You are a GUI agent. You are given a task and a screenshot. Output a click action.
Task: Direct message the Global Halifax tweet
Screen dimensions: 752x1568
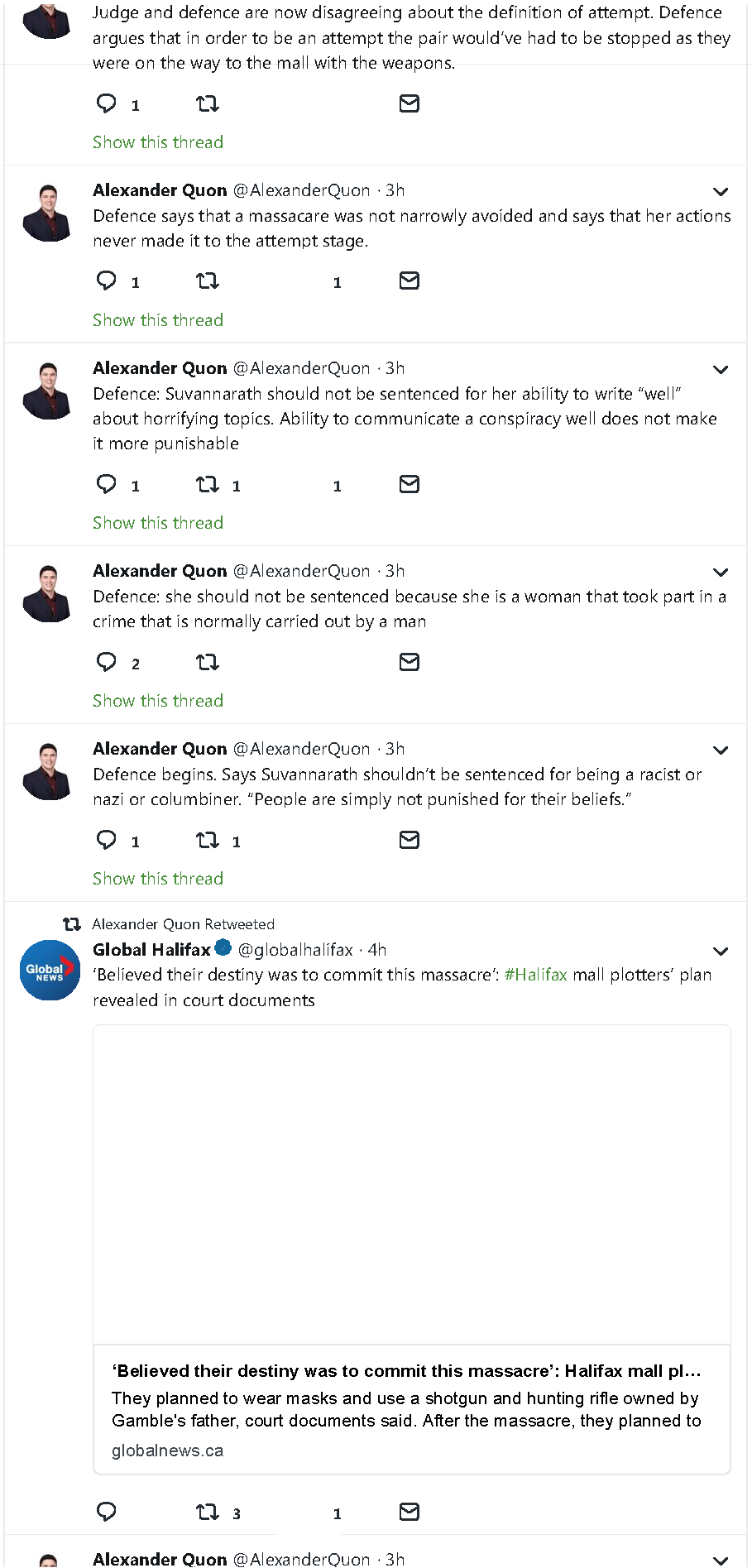pos(409,1512)
